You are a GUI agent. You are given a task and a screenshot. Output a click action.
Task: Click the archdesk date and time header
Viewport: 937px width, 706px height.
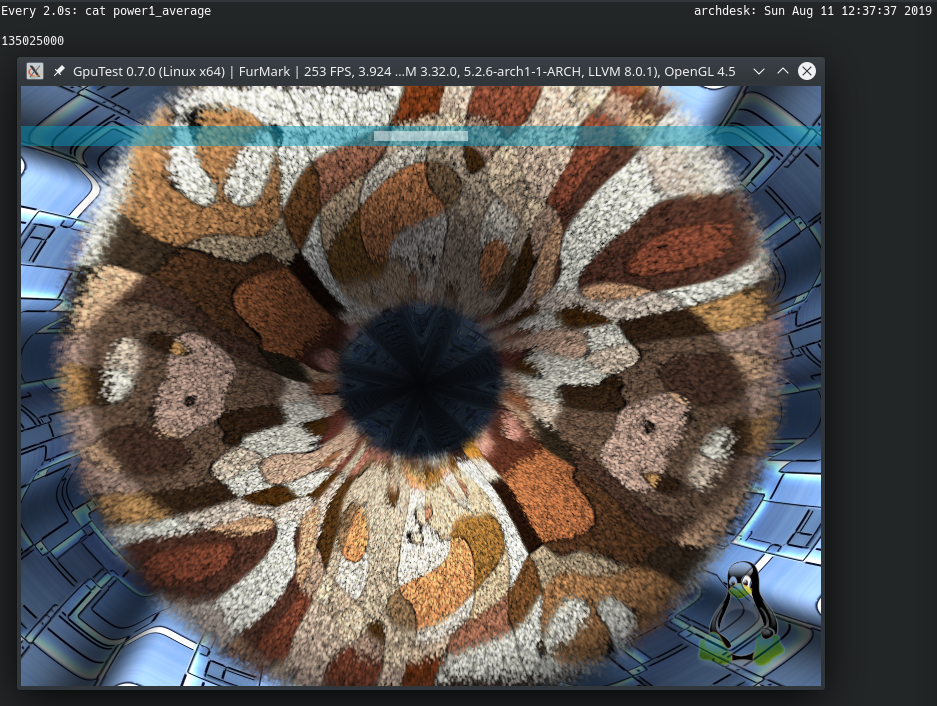(x=813, y=11)
